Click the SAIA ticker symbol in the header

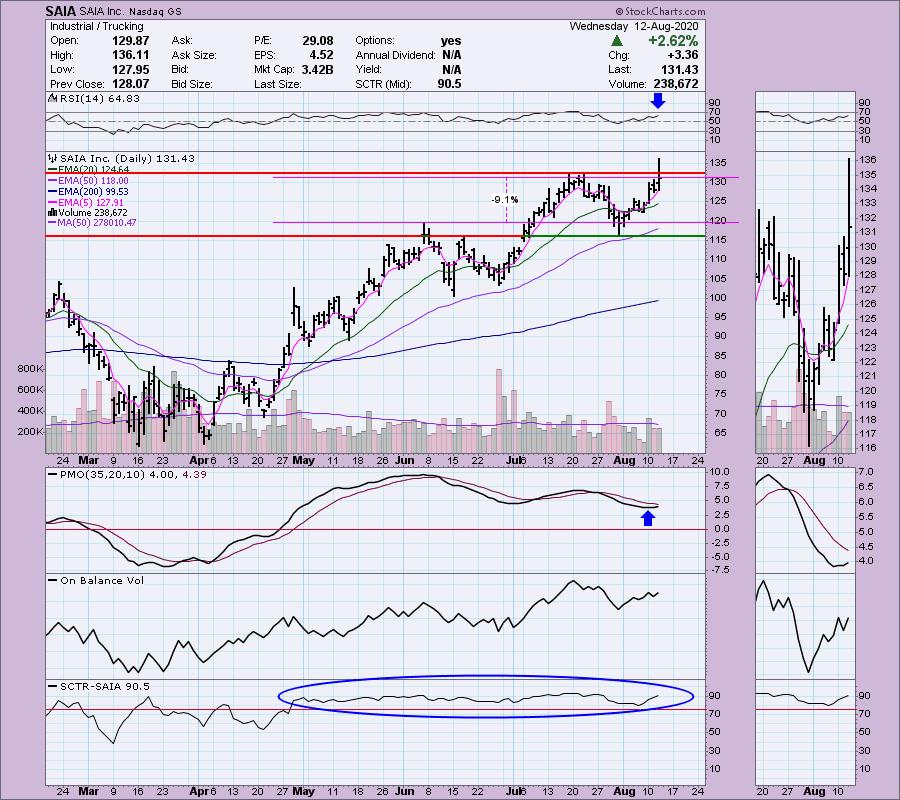(x=61, y=11)
